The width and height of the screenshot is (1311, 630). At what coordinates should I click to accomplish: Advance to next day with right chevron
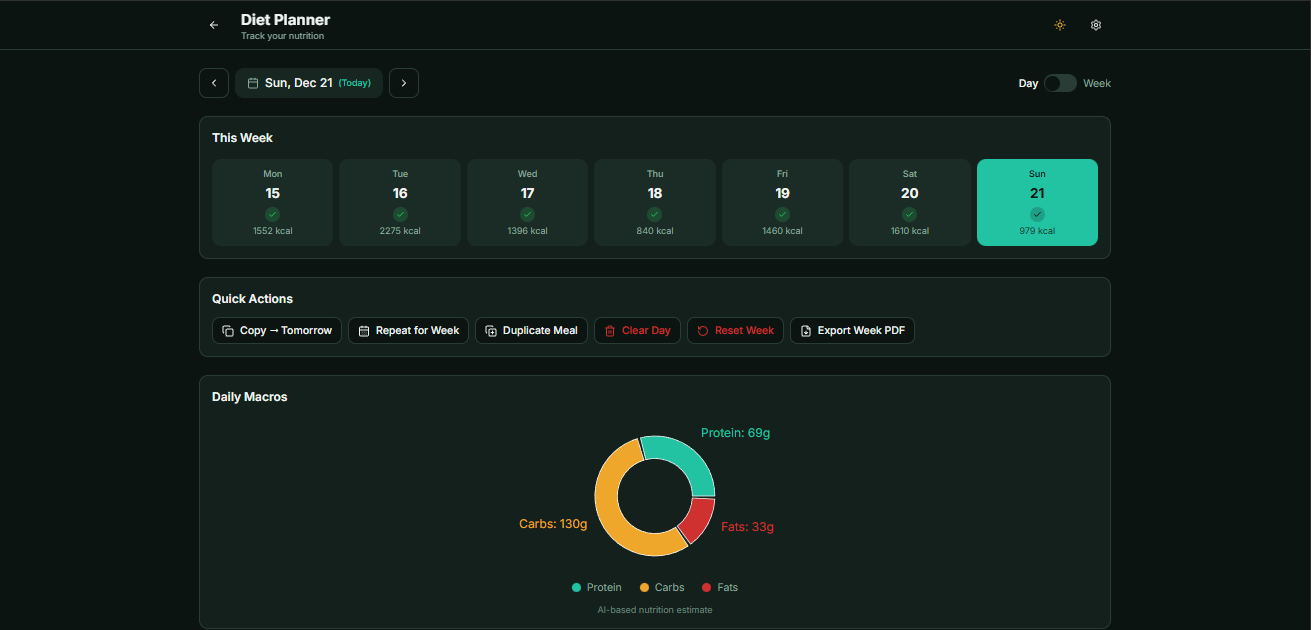click(x=404, y=83)
